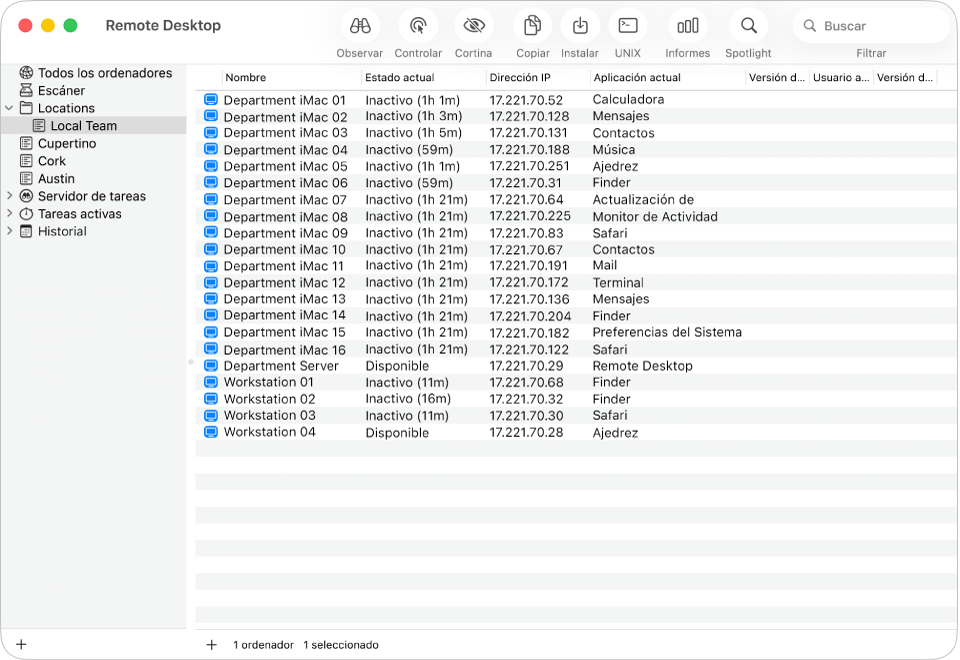The height and width of the screenshot is (660, 960).
Task: Click the Observar toolbar icon
Action: 359,25
